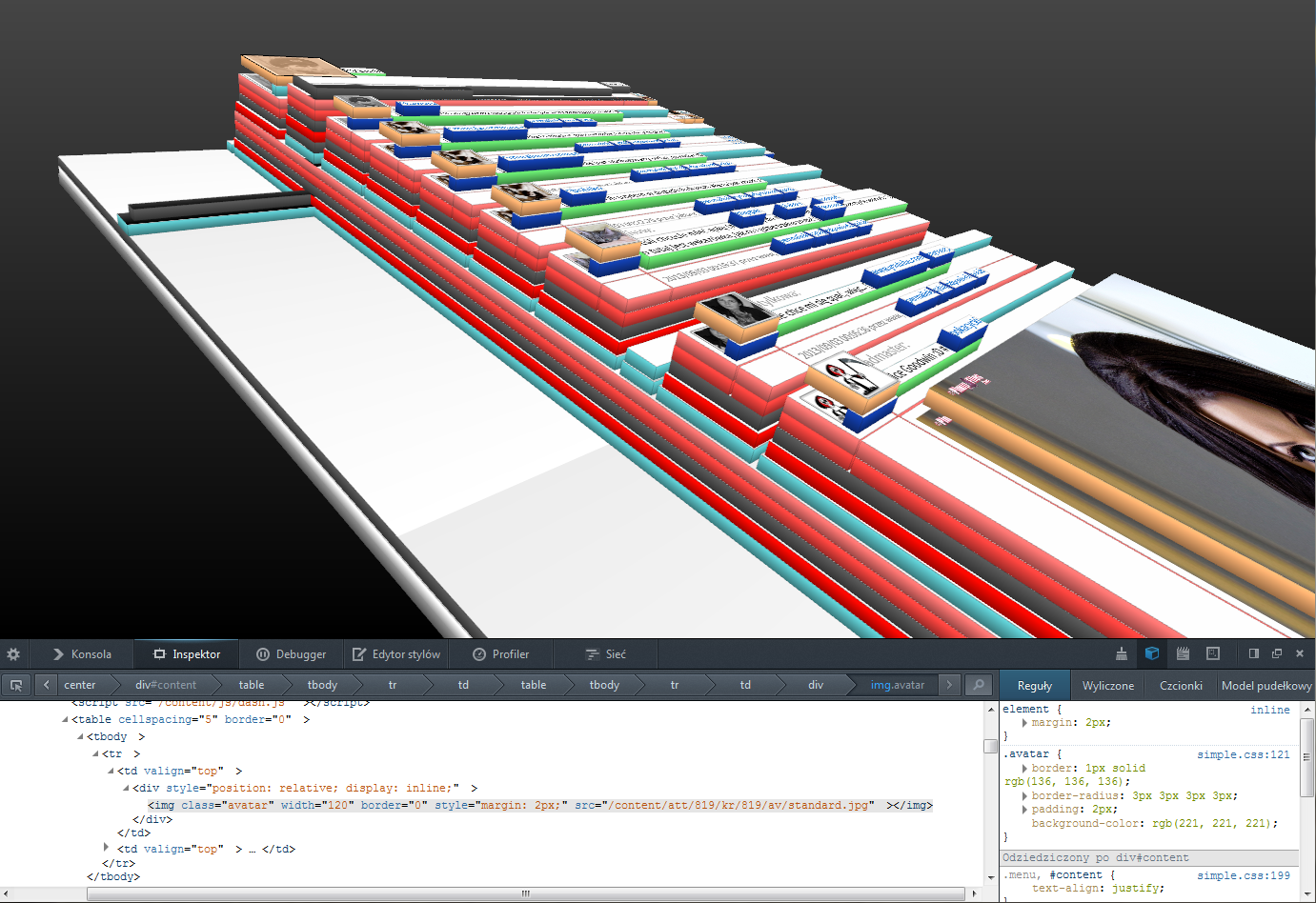Viewport: 1316px width, 903px height.
Task: Select div#content in the breadcrumbs
Action: (x=166, y=685)
